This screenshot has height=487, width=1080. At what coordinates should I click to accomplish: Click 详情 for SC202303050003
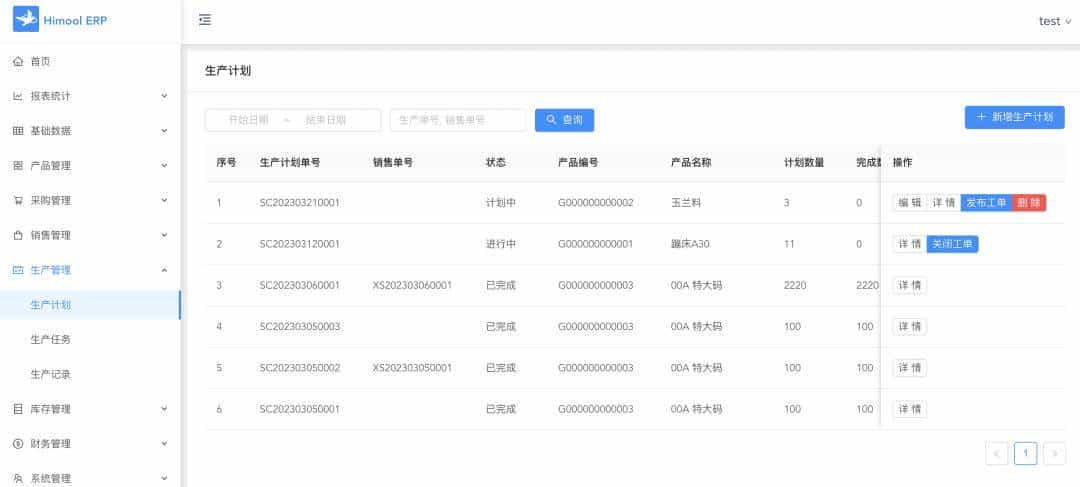[909, 327]
